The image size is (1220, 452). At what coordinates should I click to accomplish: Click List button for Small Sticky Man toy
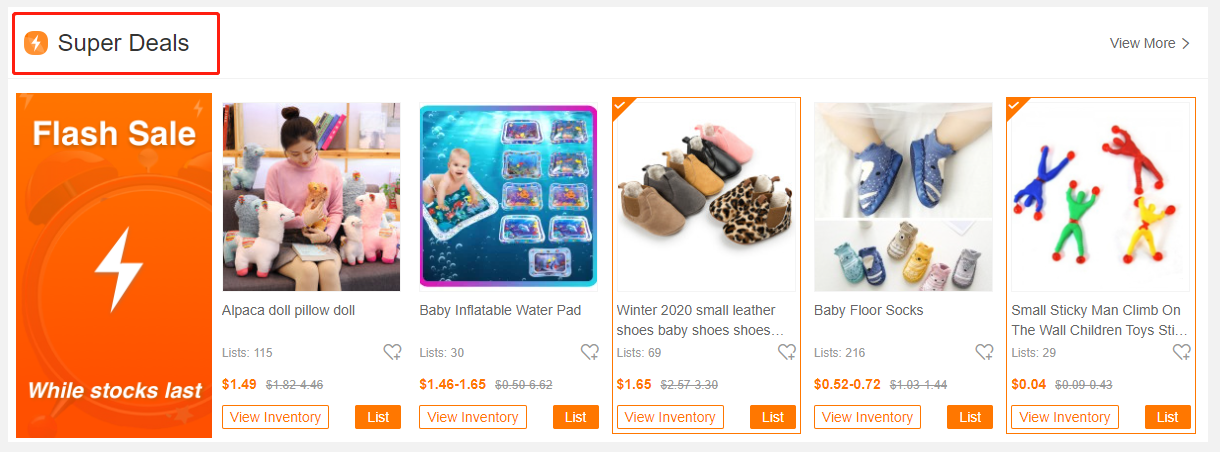pos(1167,417)
